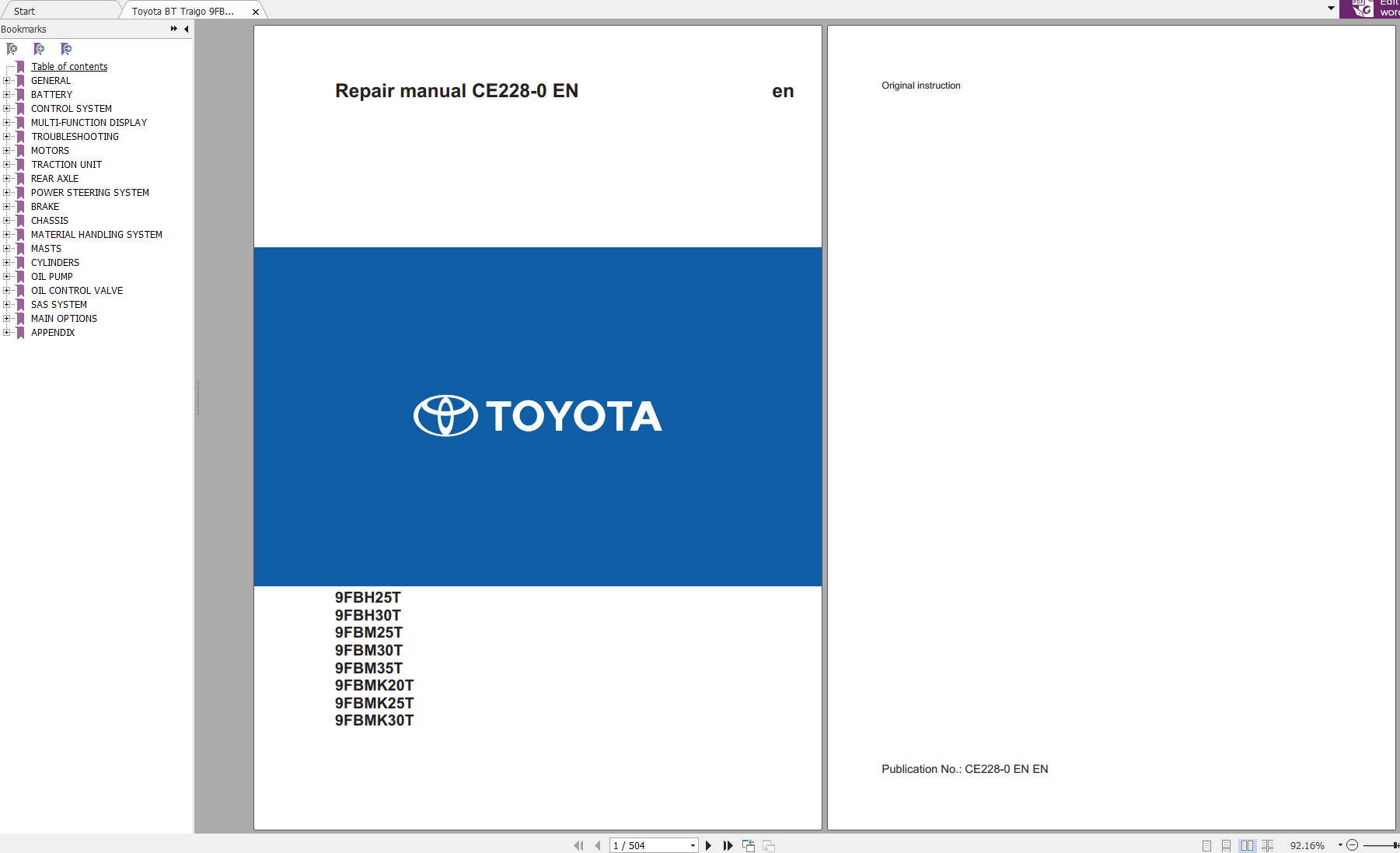Image resolution: width=1400 pixels, height=853 pixels.
Task: Expand the TROUBLESHOOTING bookmark
Action: point(7,137)
